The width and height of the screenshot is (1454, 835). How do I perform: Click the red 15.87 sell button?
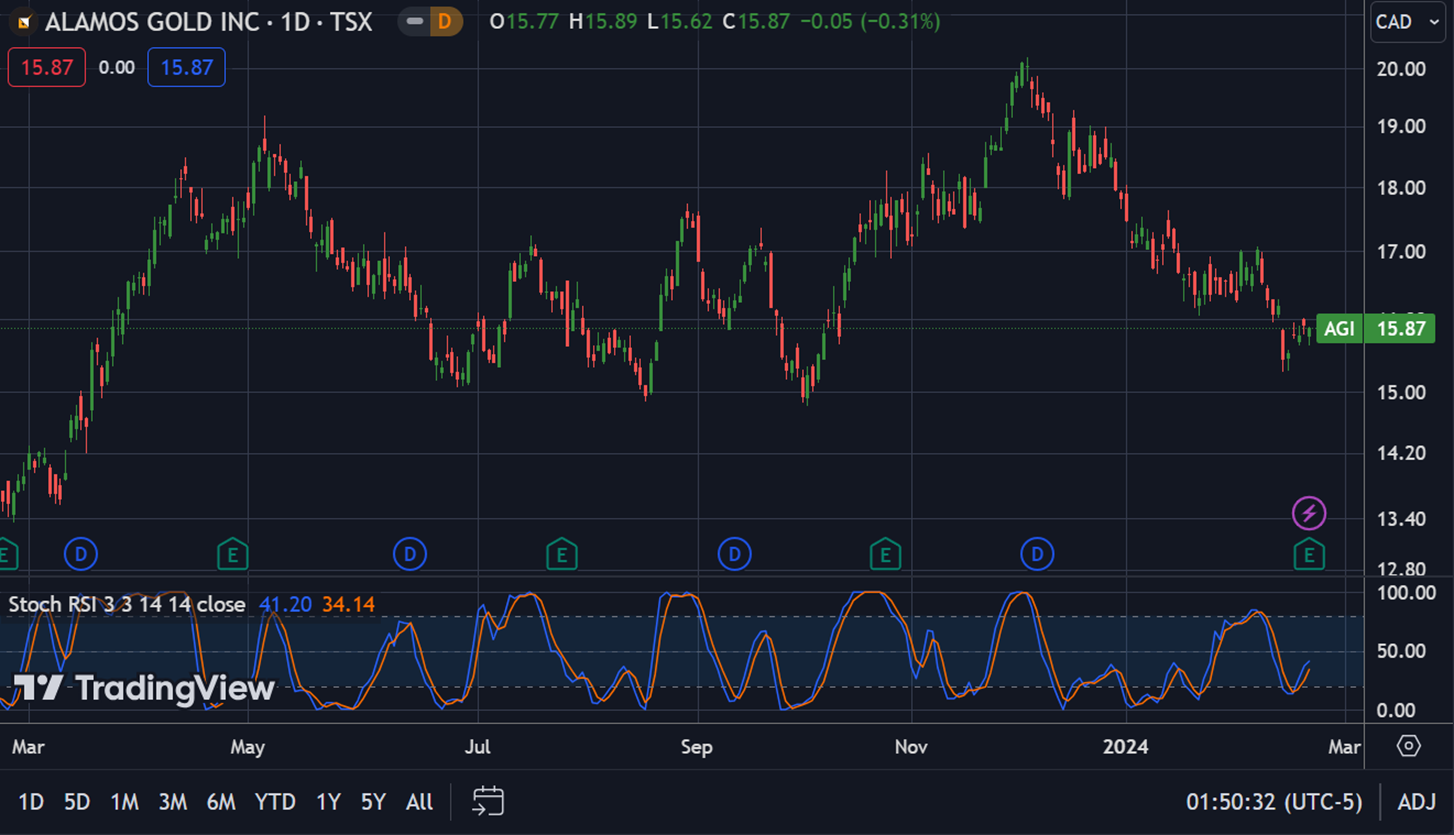point(47,68)
